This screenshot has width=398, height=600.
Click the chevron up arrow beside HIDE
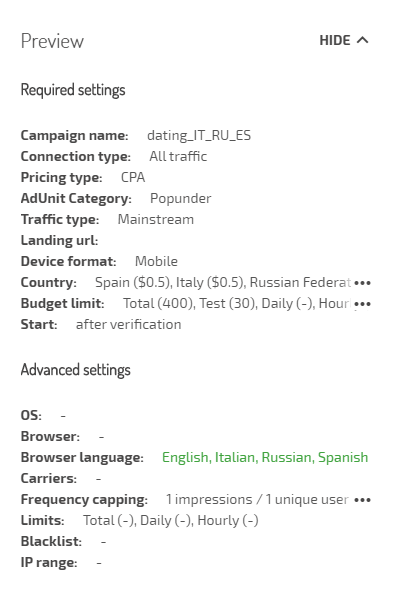pos(362,40)
